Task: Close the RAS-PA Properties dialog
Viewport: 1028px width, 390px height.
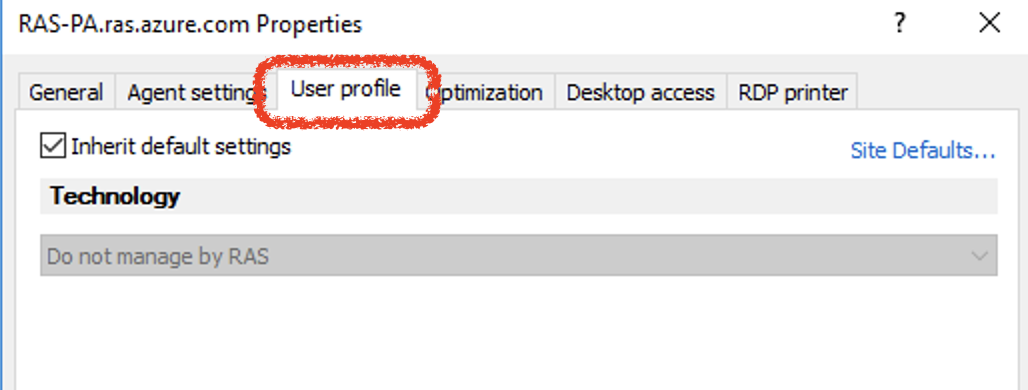Action: (989, 24)
